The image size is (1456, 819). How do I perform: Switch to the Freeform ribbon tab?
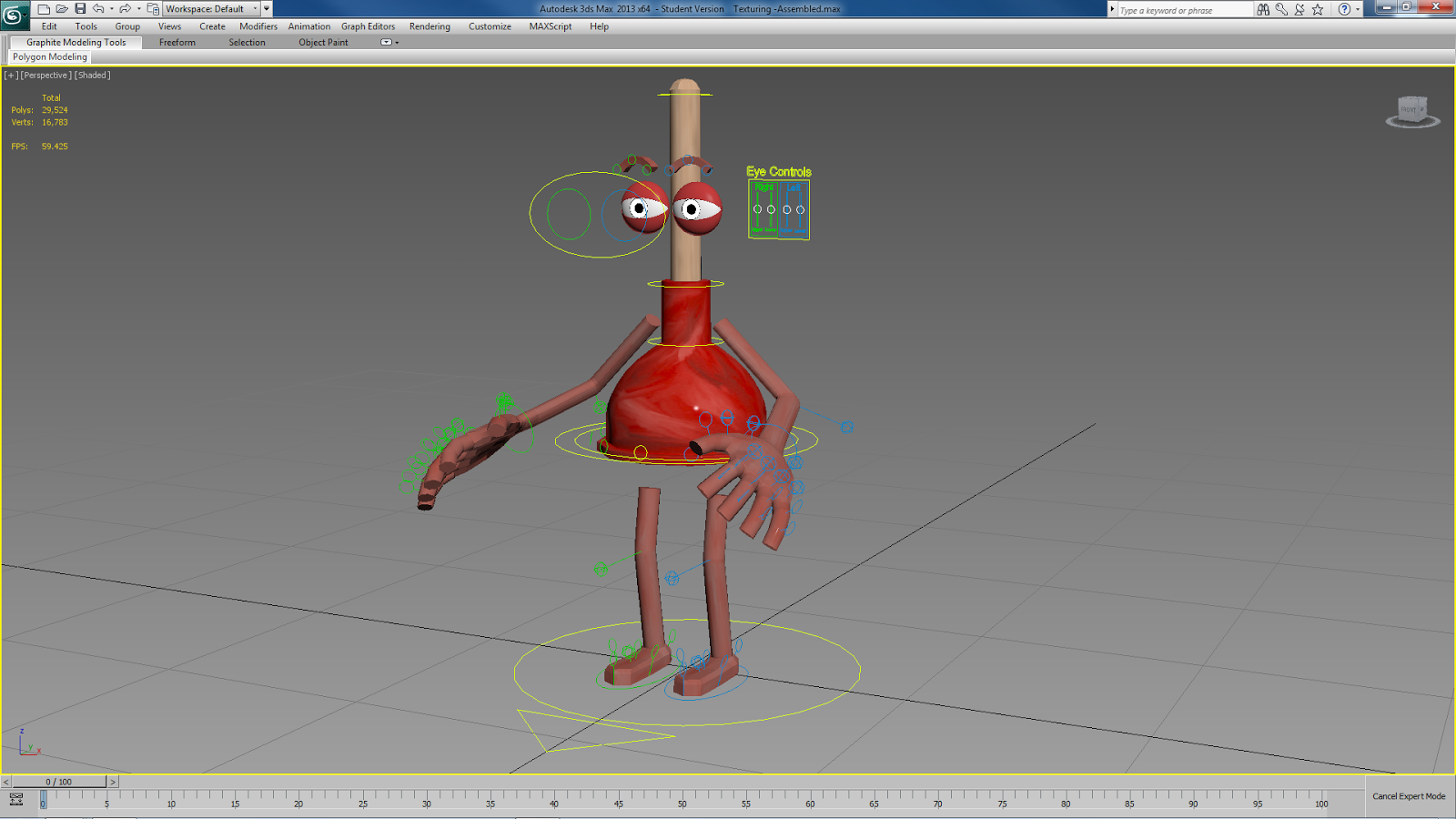coord(177,42)
